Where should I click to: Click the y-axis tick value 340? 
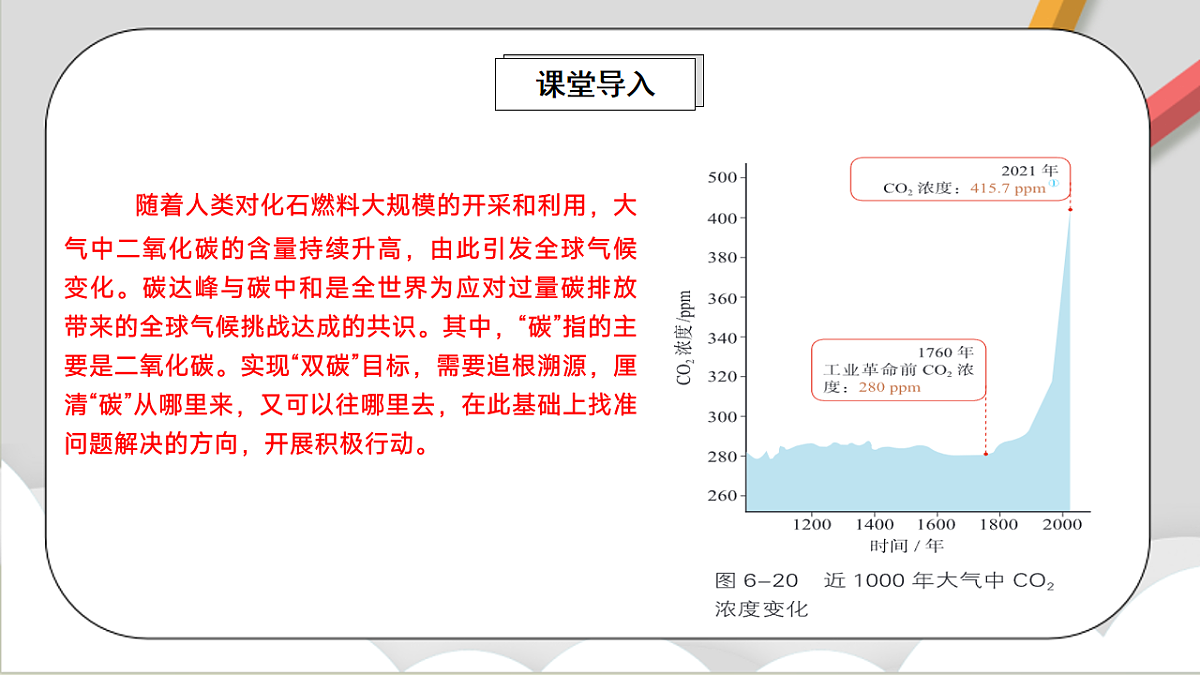[723, 338]
